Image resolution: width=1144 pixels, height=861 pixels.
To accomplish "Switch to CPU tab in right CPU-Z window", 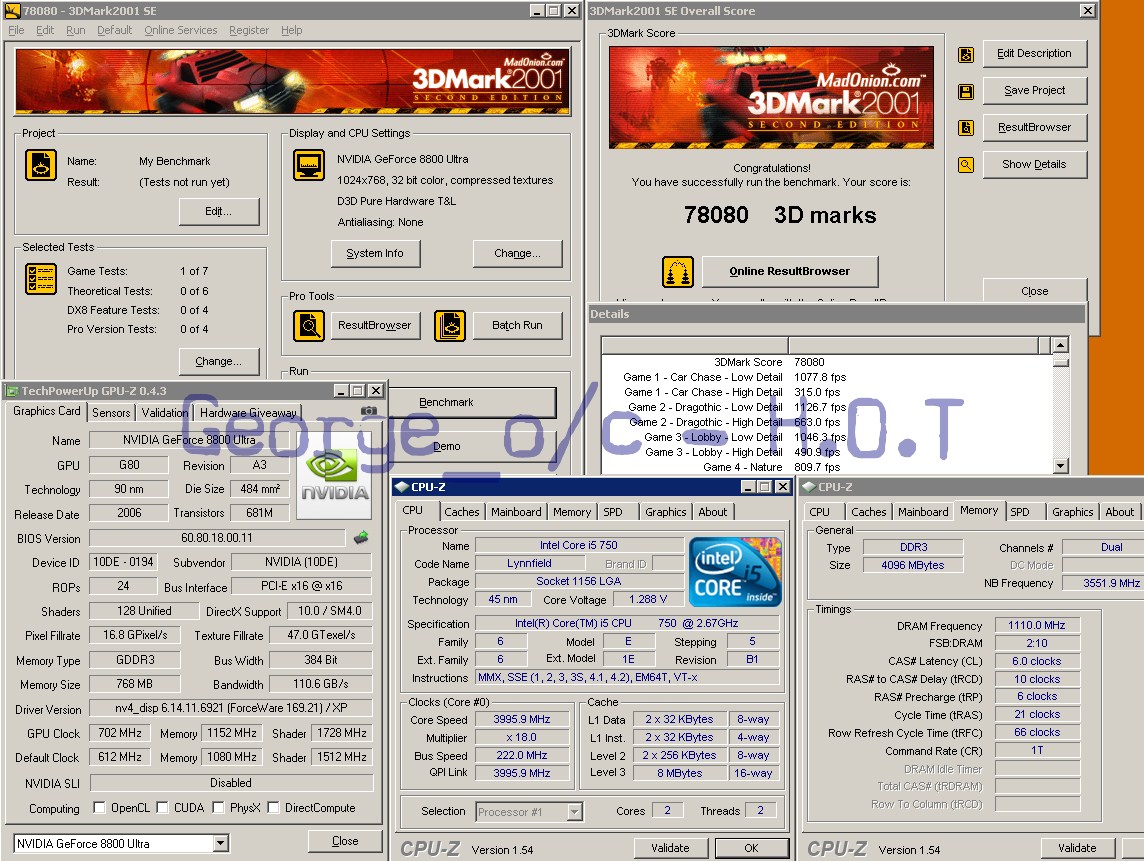I will pyautogui.click(x=820, y=512).
